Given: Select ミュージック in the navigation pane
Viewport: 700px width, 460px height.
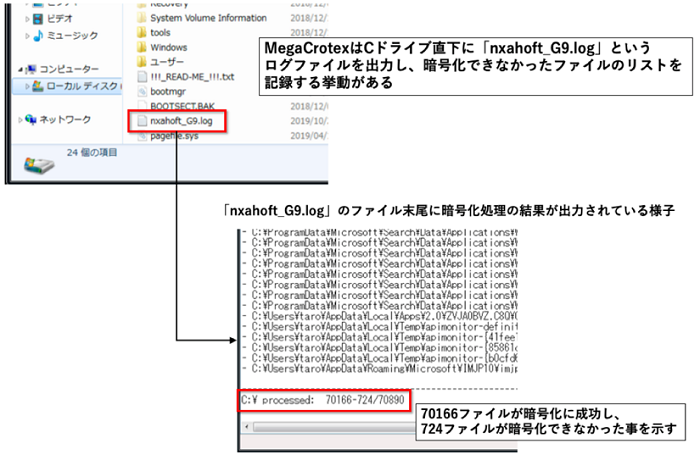Looking at the screenshot, I should tap(73, 36).
